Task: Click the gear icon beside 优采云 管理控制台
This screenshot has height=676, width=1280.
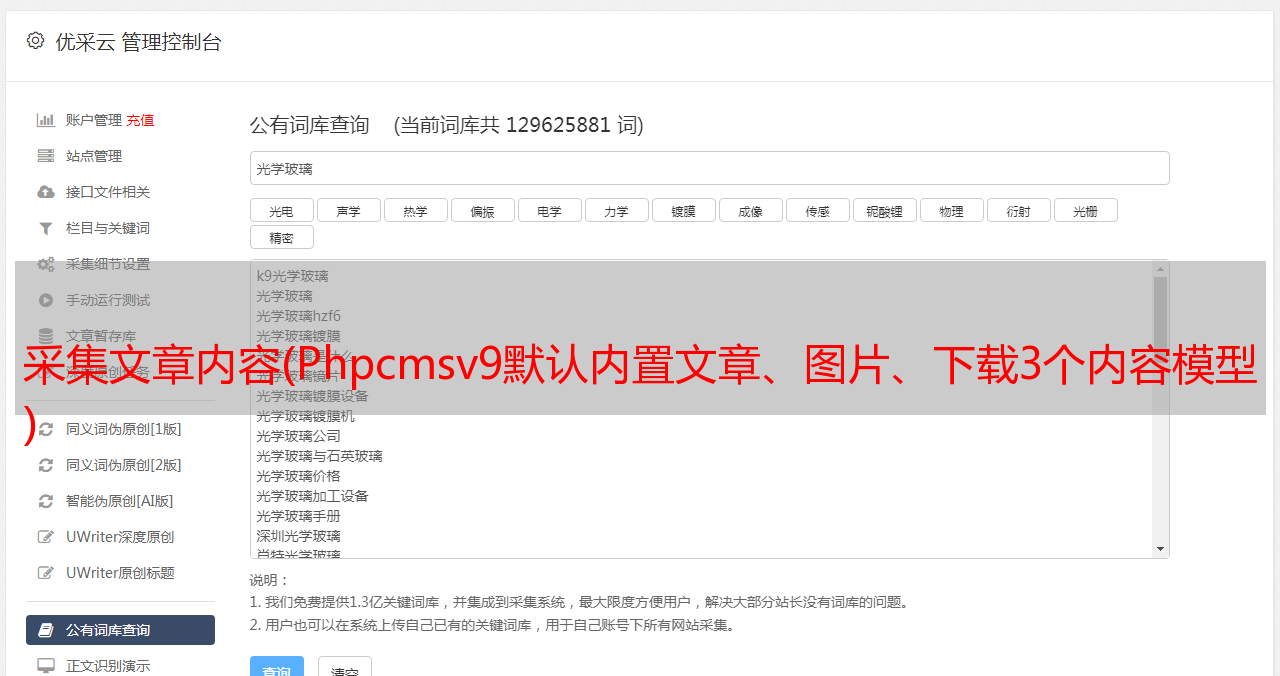Action: (35, 41)
